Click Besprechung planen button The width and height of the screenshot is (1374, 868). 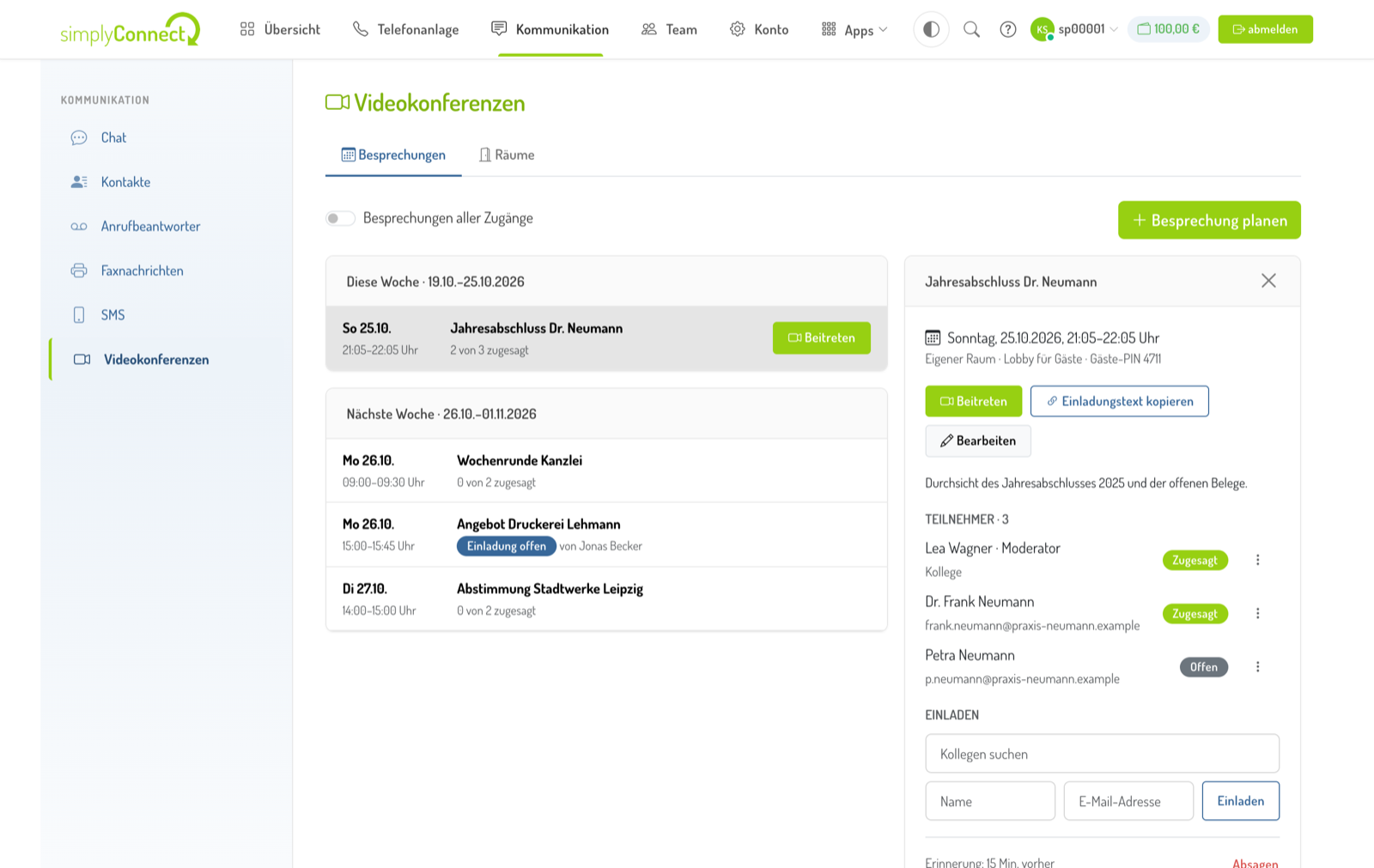click(1209, 221)
